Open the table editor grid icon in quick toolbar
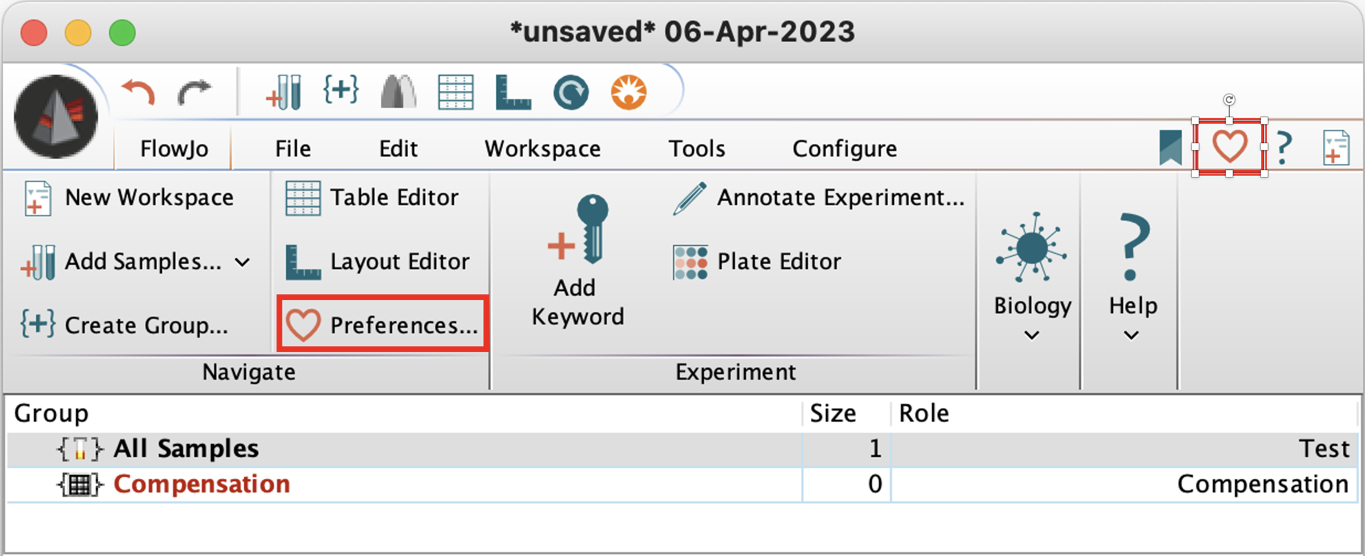This screenshot has width=1365, height=556. [456, 92]
